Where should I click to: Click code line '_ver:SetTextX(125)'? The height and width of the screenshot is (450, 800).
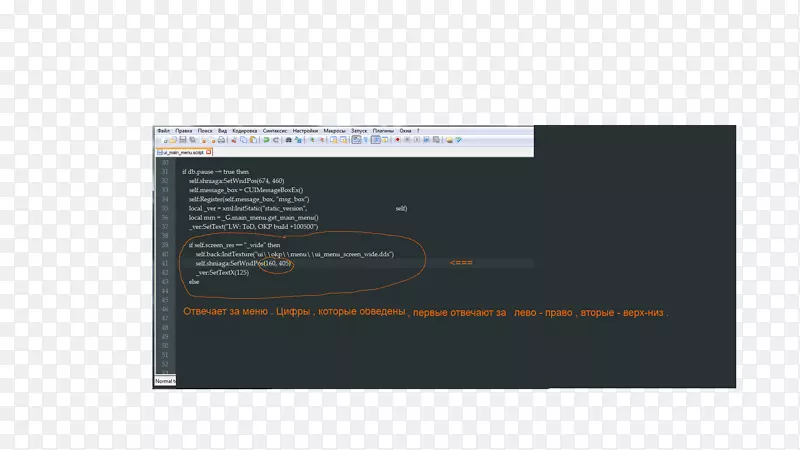click(x=222, y=272)
